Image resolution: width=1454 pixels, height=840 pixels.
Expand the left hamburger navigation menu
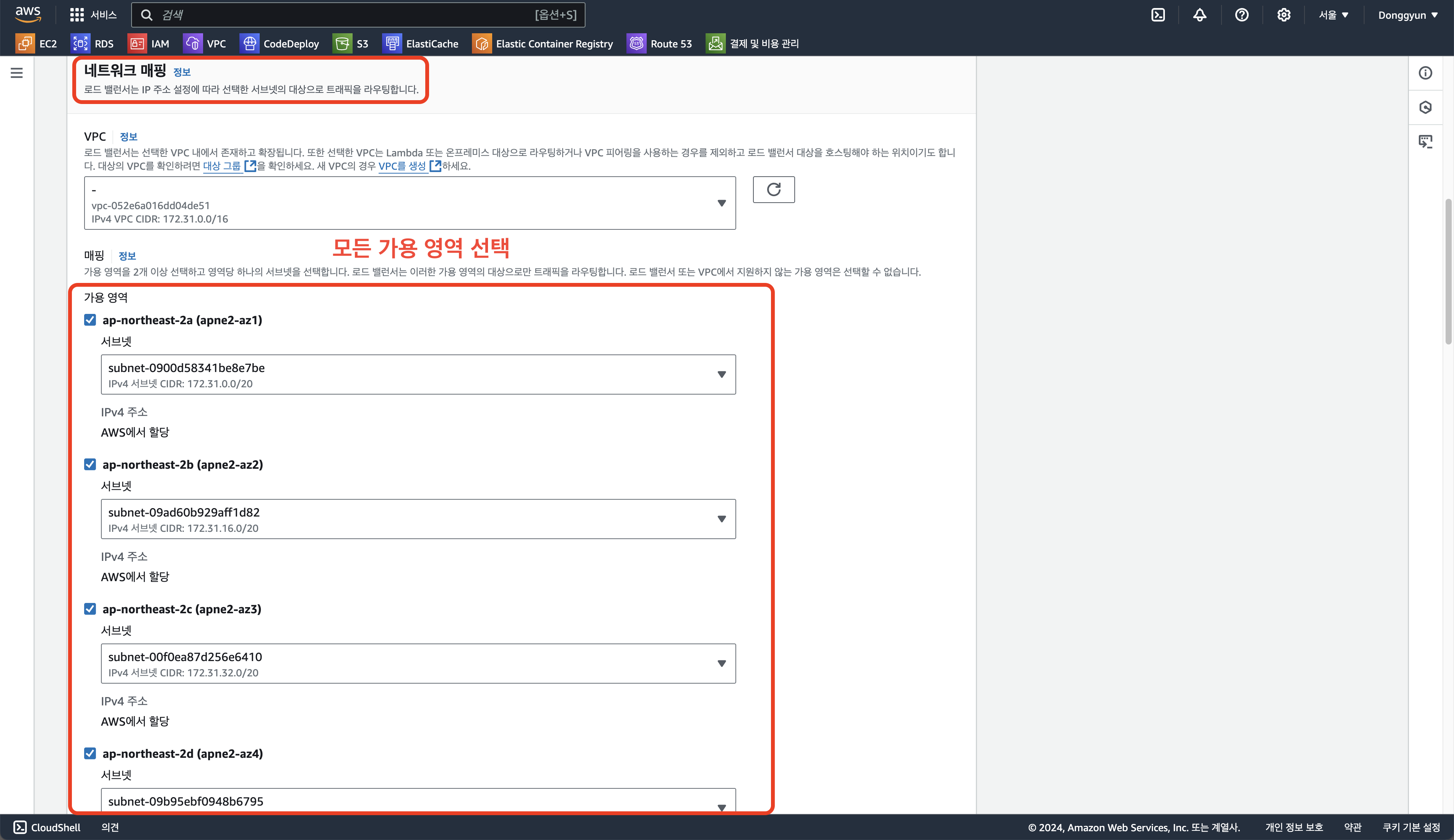point(17,73)
